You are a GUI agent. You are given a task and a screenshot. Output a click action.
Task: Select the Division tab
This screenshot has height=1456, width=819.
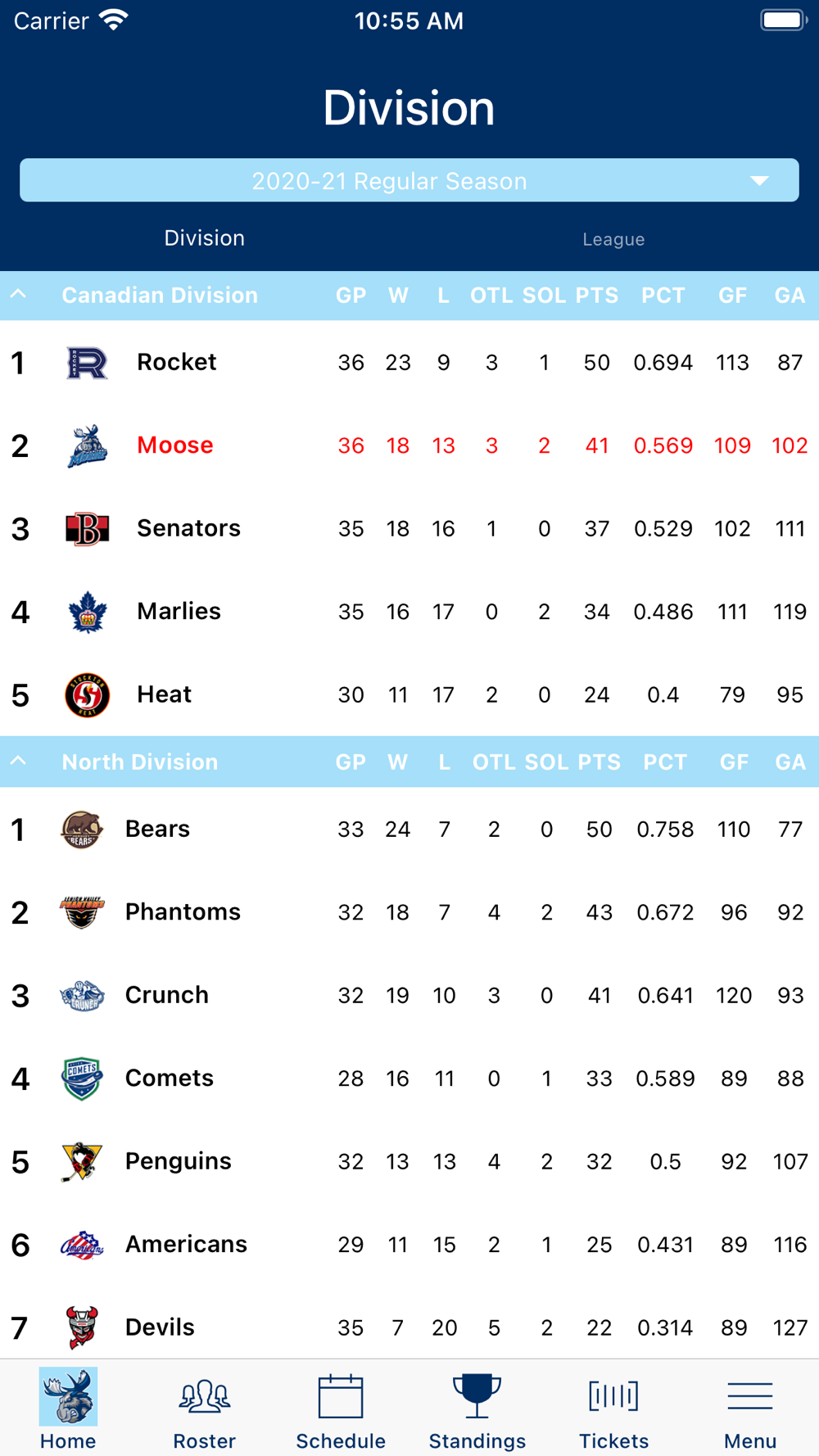click(204, 238)
